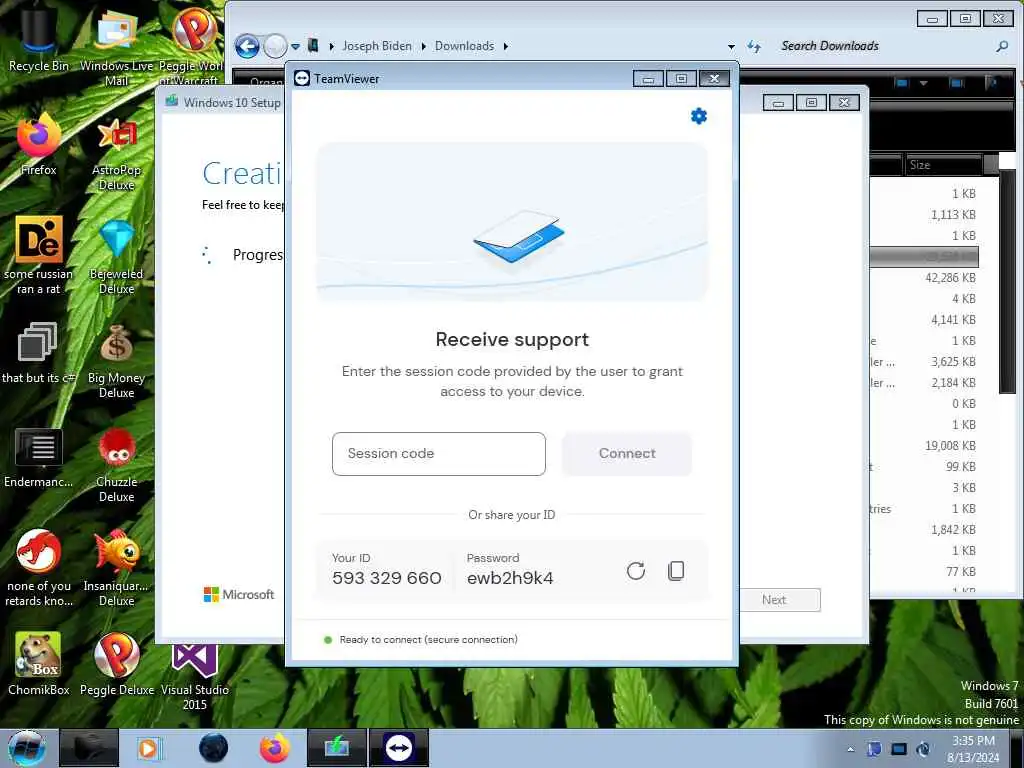The image size is (1024, 768).
Task: Click the Explorer vertical scrollbar
Action: tap(1007, 281)
